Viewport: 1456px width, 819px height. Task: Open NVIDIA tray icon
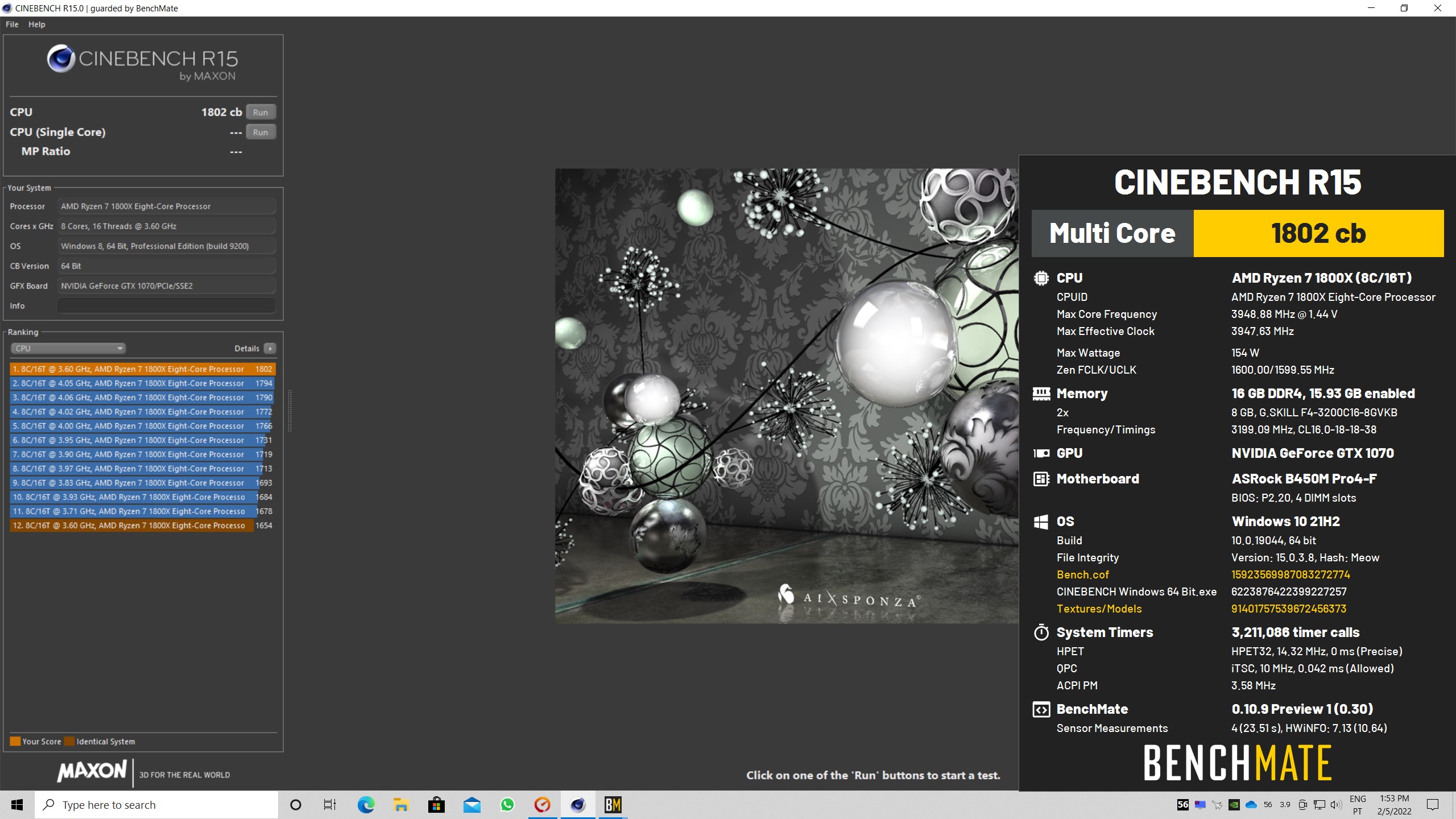[1234, 805]
